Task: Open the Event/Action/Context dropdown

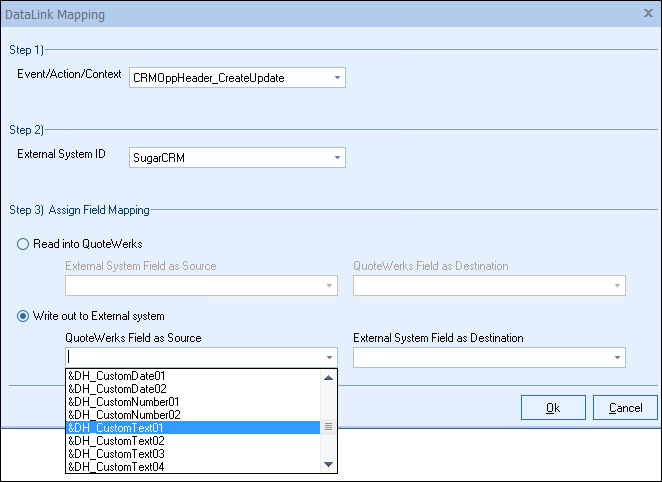Action: click(x=337, y=77)
